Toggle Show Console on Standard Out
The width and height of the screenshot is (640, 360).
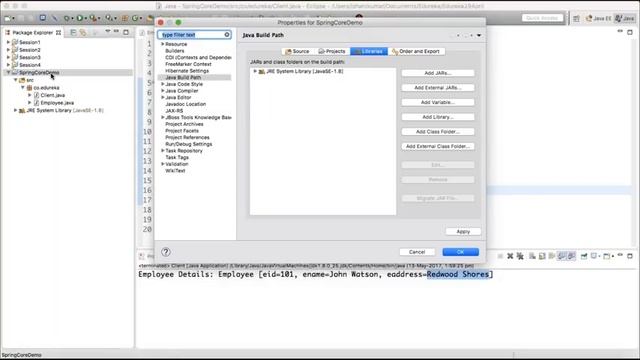(562, 256)
